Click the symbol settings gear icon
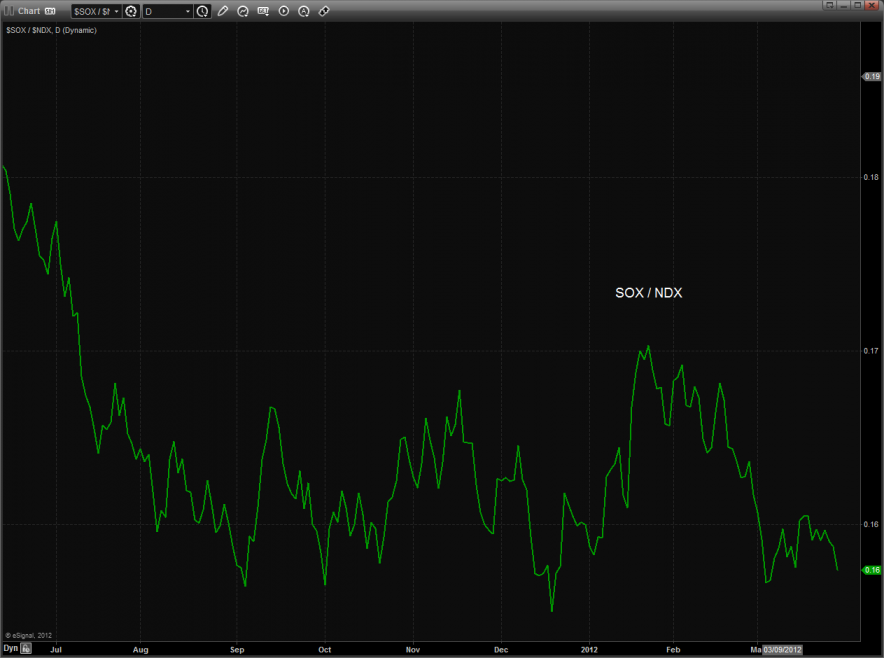The width and height of the screenshot is (884, 658). pyautogui.click(x=131, y=11)
